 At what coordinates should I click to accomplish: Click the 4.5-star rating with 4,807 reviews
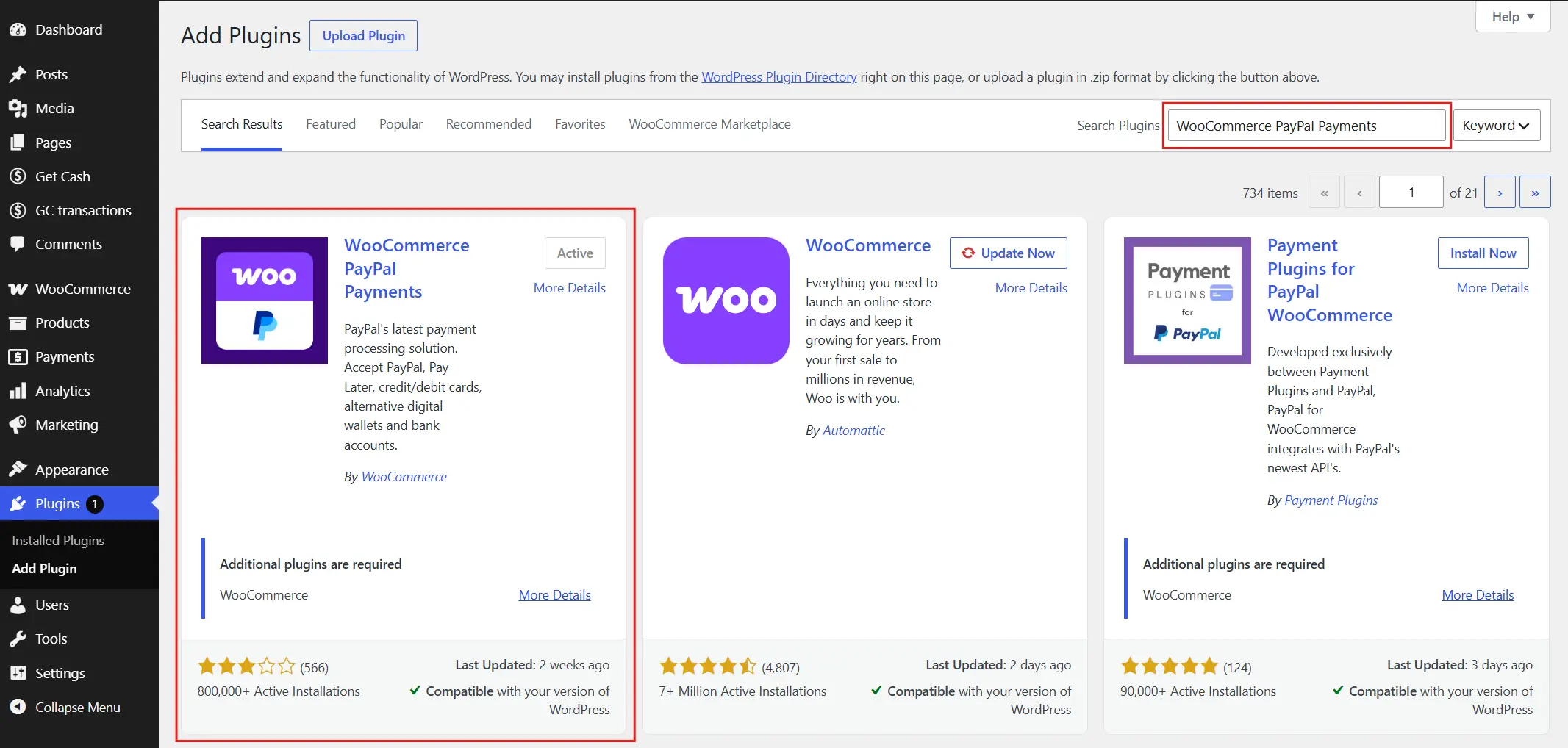coord(708,666)
